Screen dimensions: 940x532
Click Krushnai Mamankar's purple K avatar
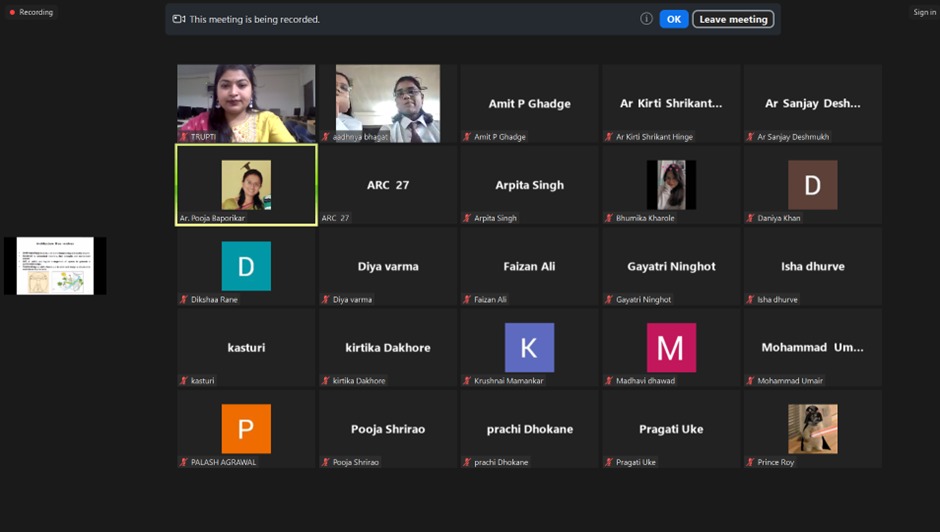(x=529, y=347)
